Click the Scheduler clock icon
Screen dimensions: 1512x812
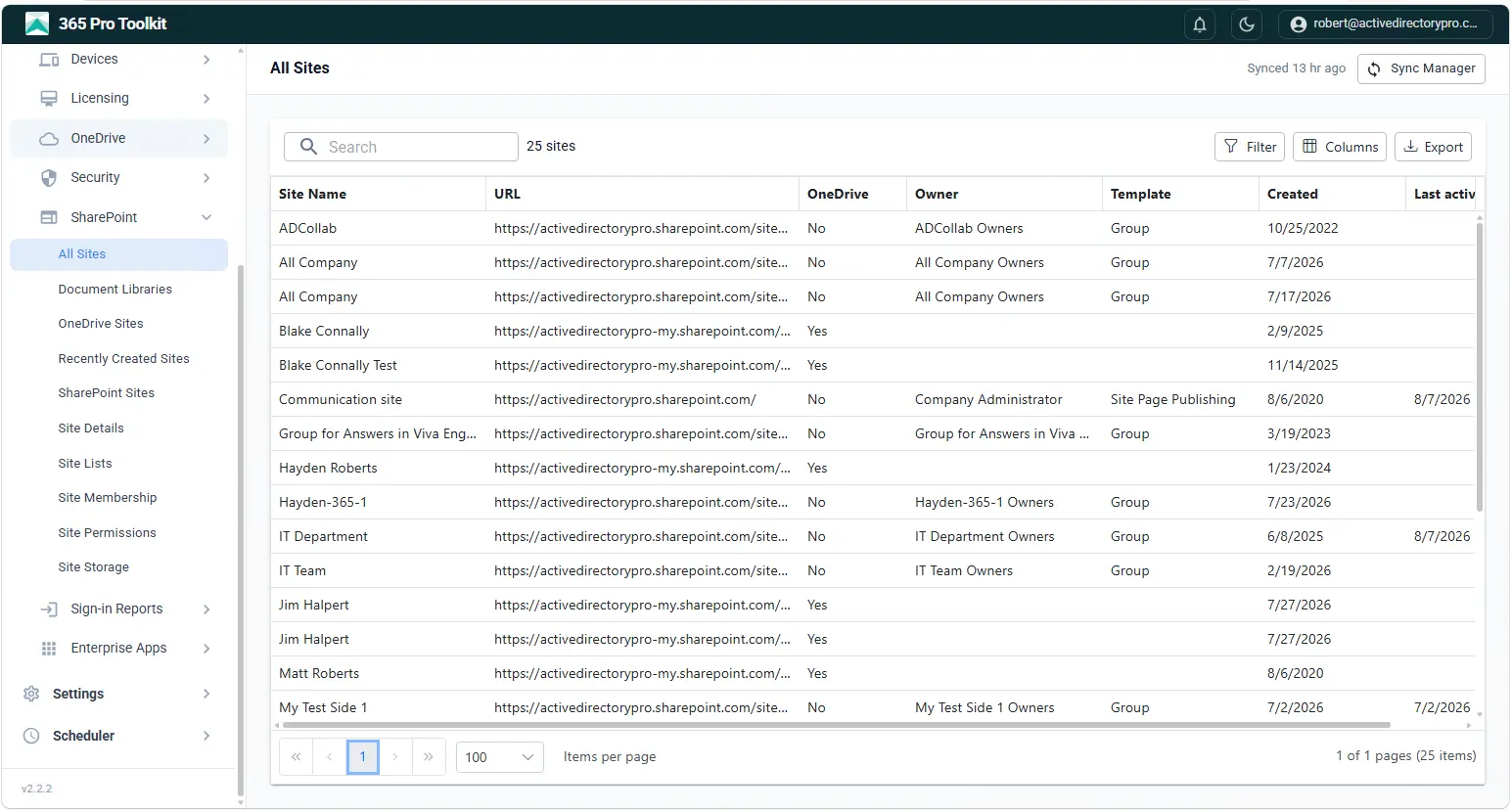[x=31, y=736]
